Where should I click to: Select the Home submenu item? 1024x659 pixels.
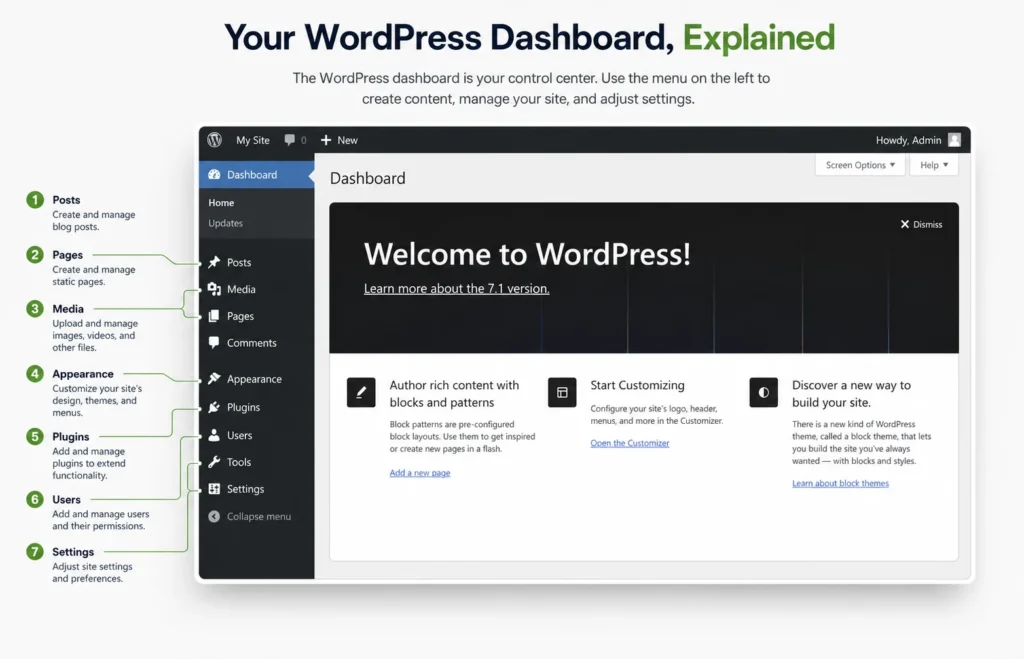pos(221,202)
